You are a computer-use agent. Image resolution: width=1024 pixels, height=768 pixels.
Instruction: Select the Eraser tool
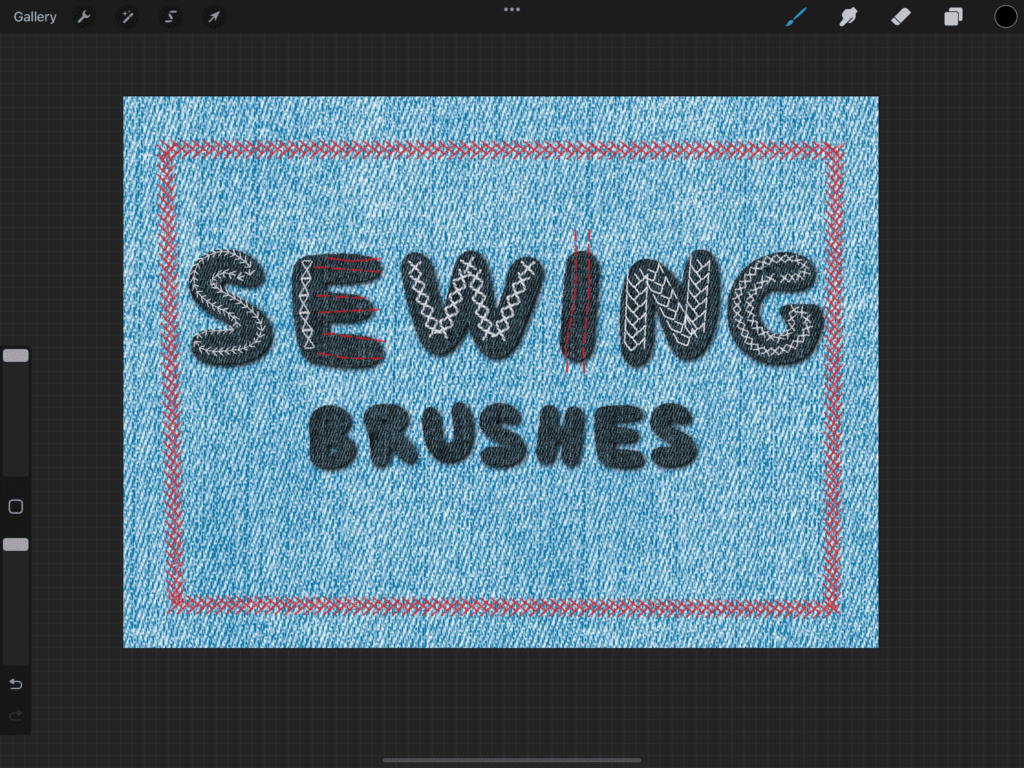pyautogui.click(x=901, y=17)
